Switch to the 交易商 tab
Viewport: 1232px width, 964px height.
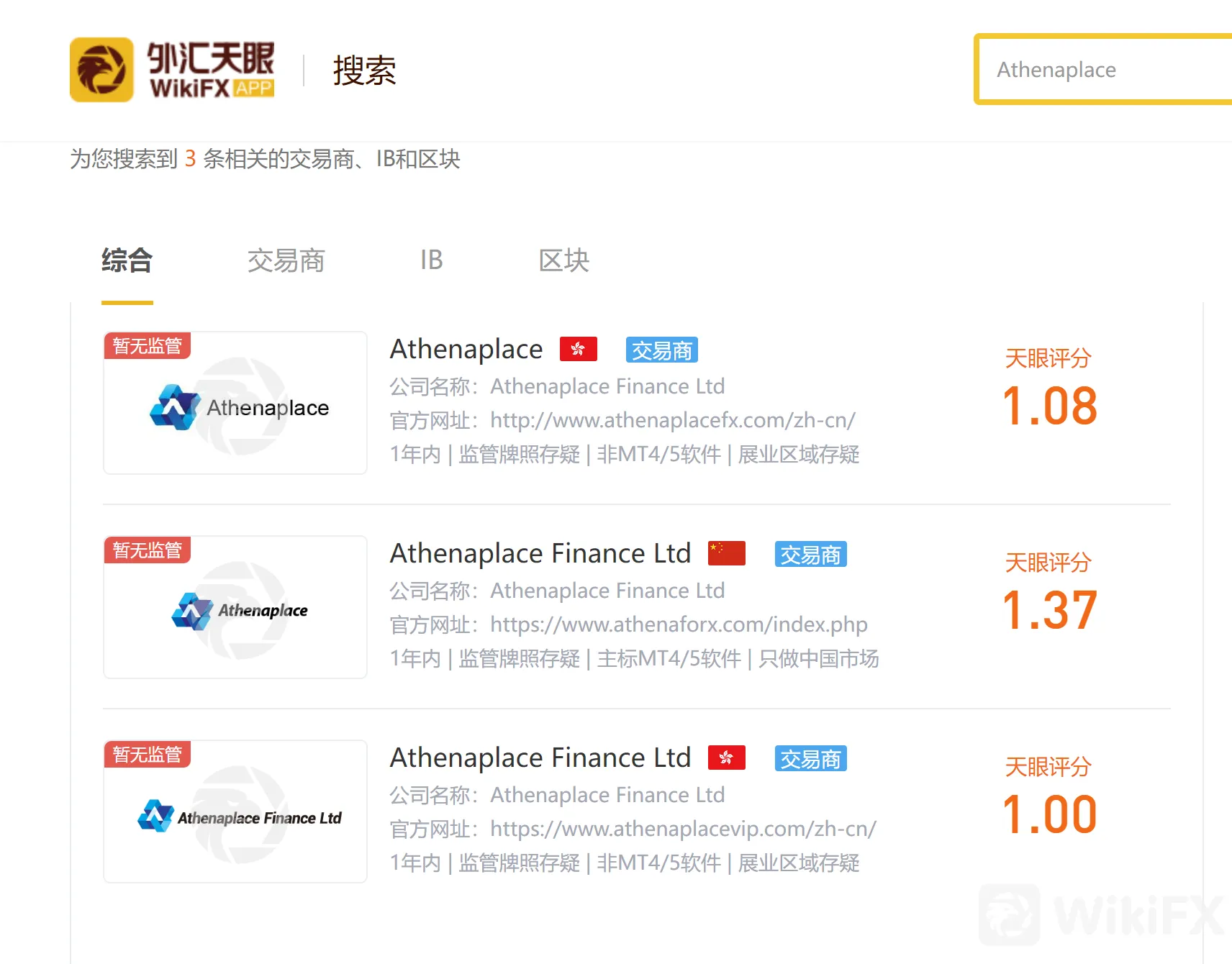pyautogui.click(x=286, y=260)
